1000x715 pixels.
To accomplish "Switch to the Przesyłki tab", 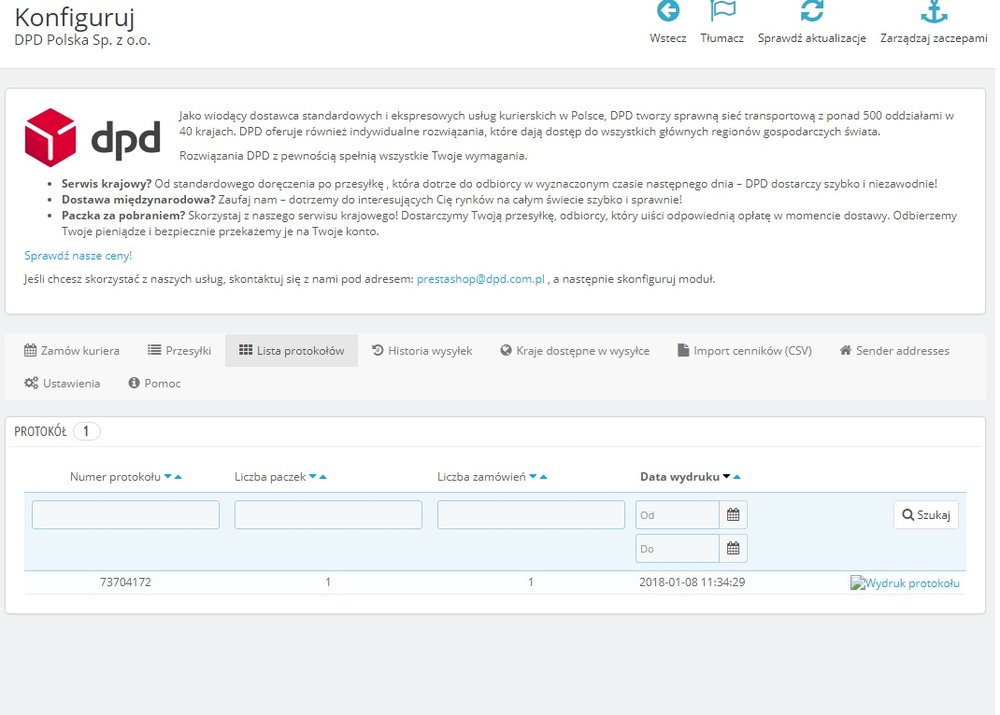I will pos(179,350).
